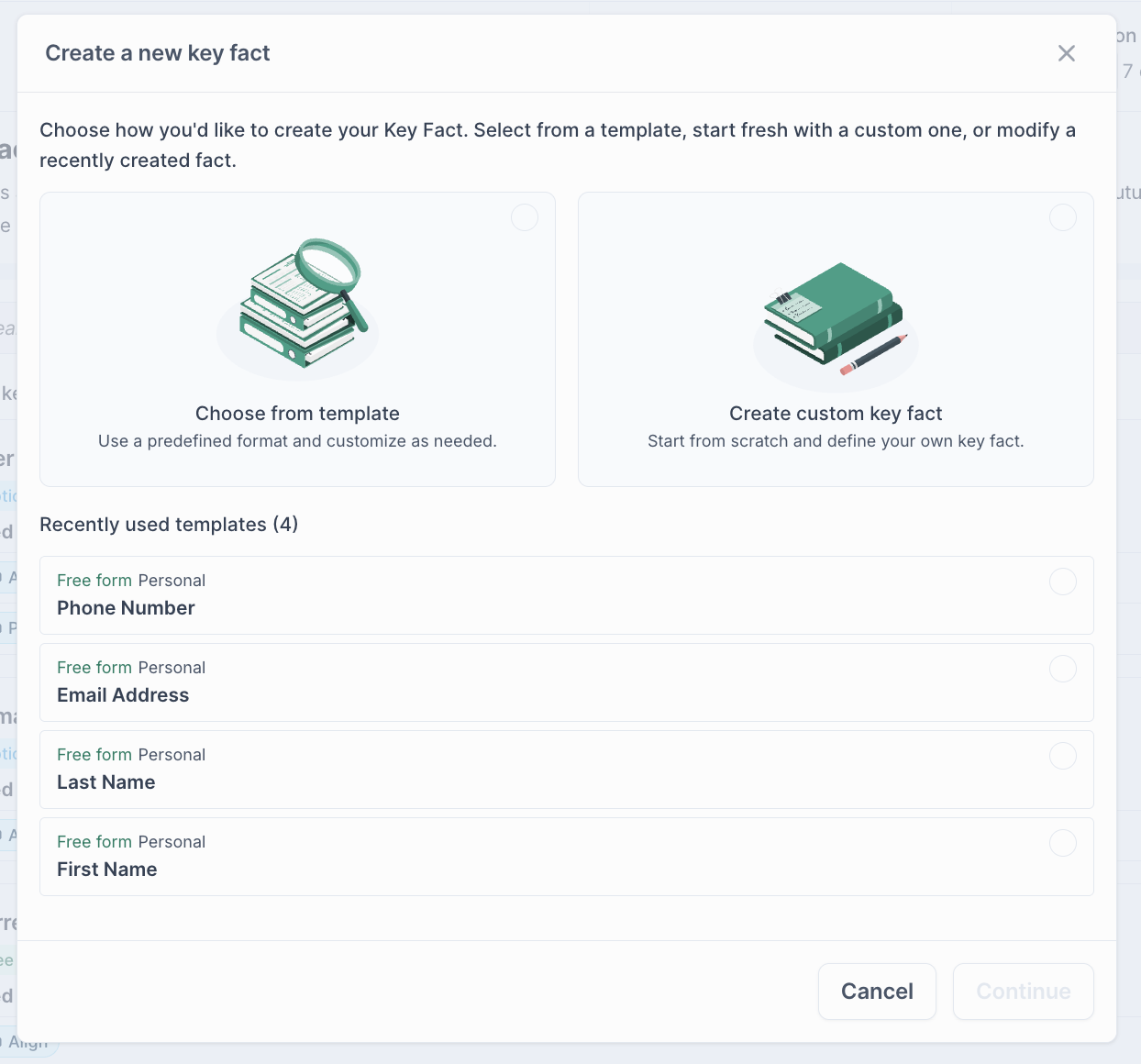Screen dimensions: 1141x1064
Task: Pick the Last Name template name
Action: point(106,782)
